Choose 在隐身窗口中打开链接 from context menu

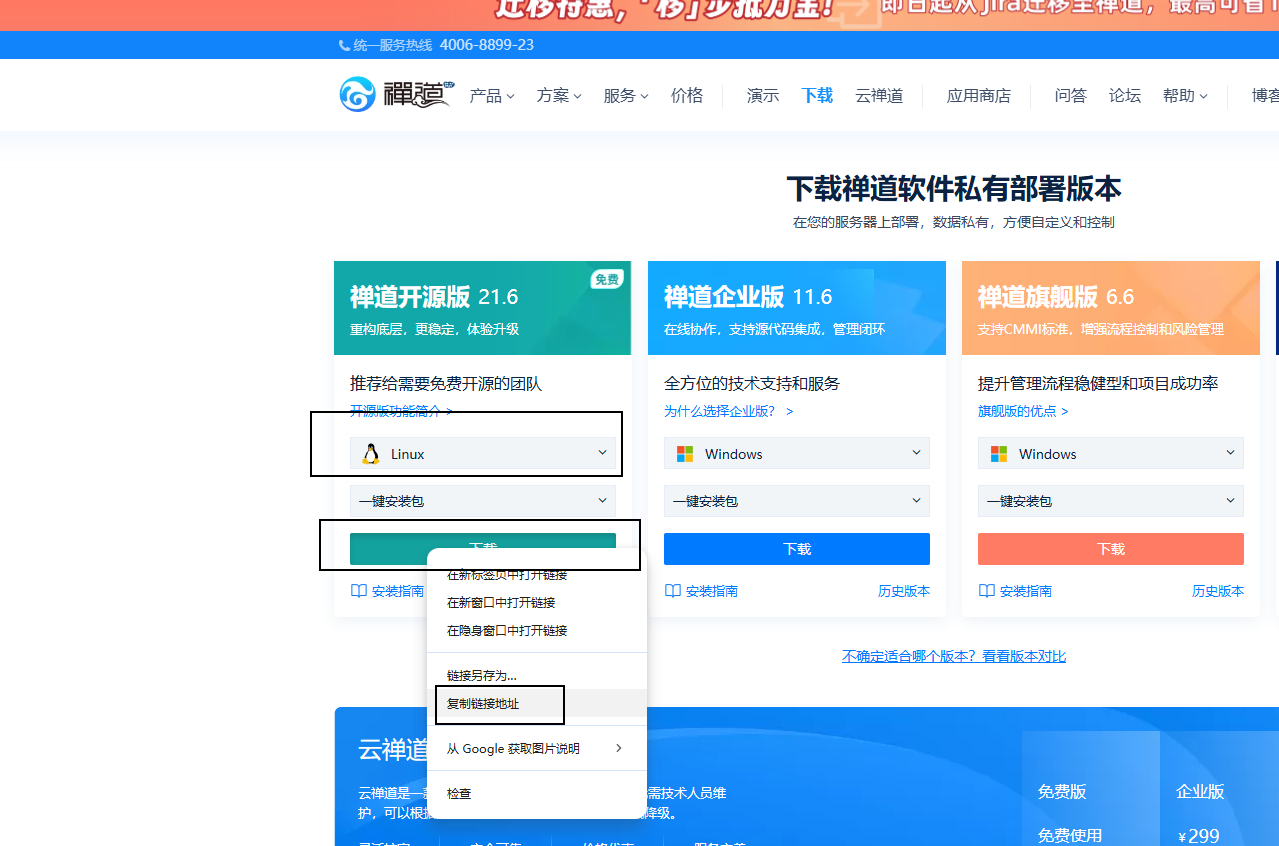[x=537, y=631]
